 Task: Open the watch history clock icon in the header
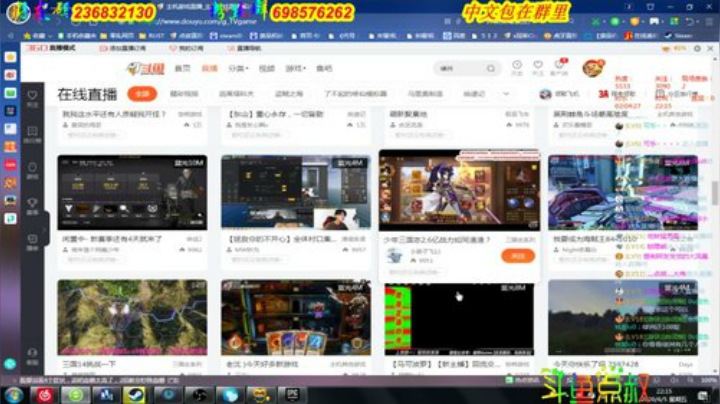(517, 65)
